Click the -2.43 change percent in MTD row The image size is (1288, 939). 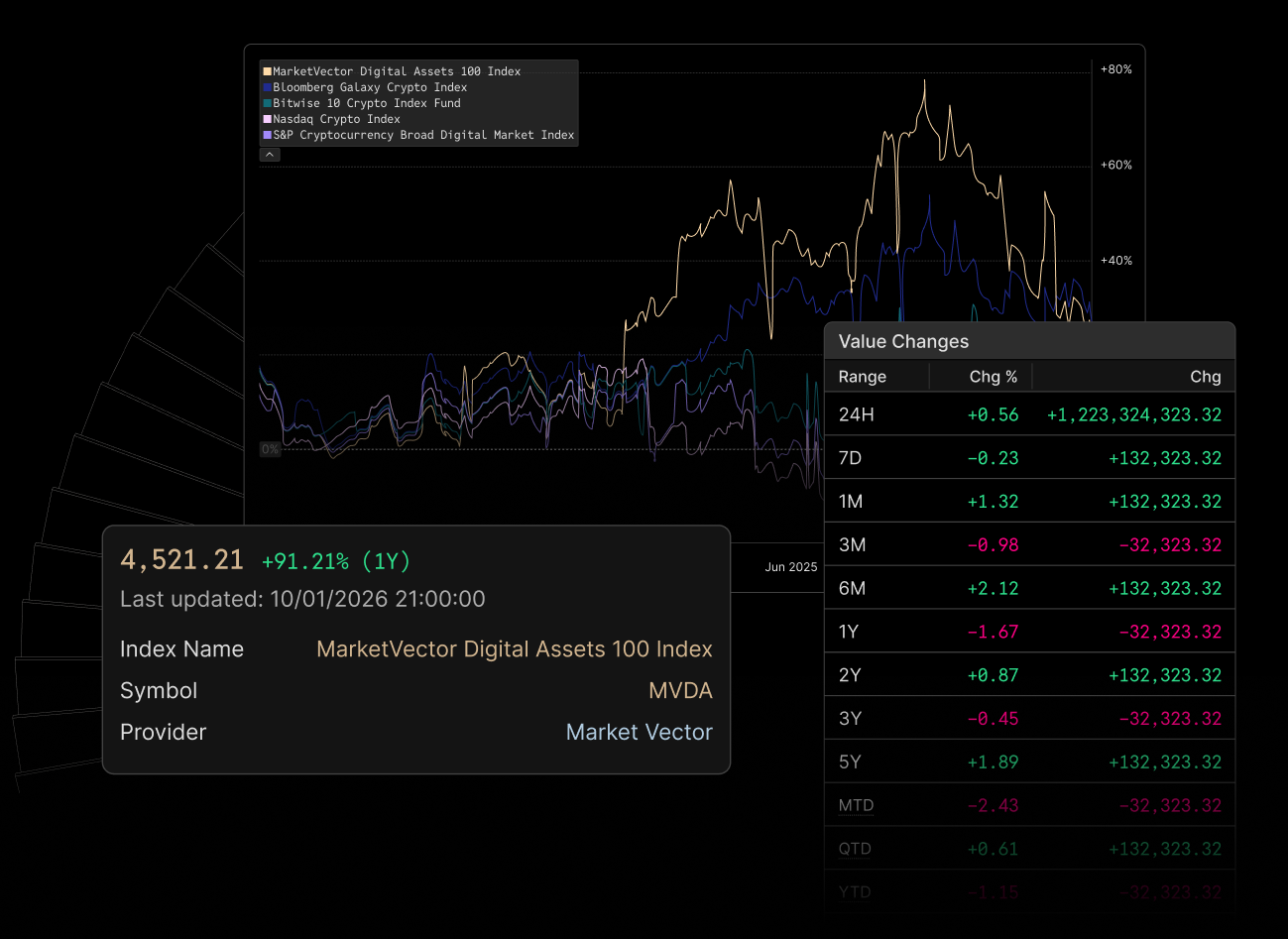click(994, 806)
